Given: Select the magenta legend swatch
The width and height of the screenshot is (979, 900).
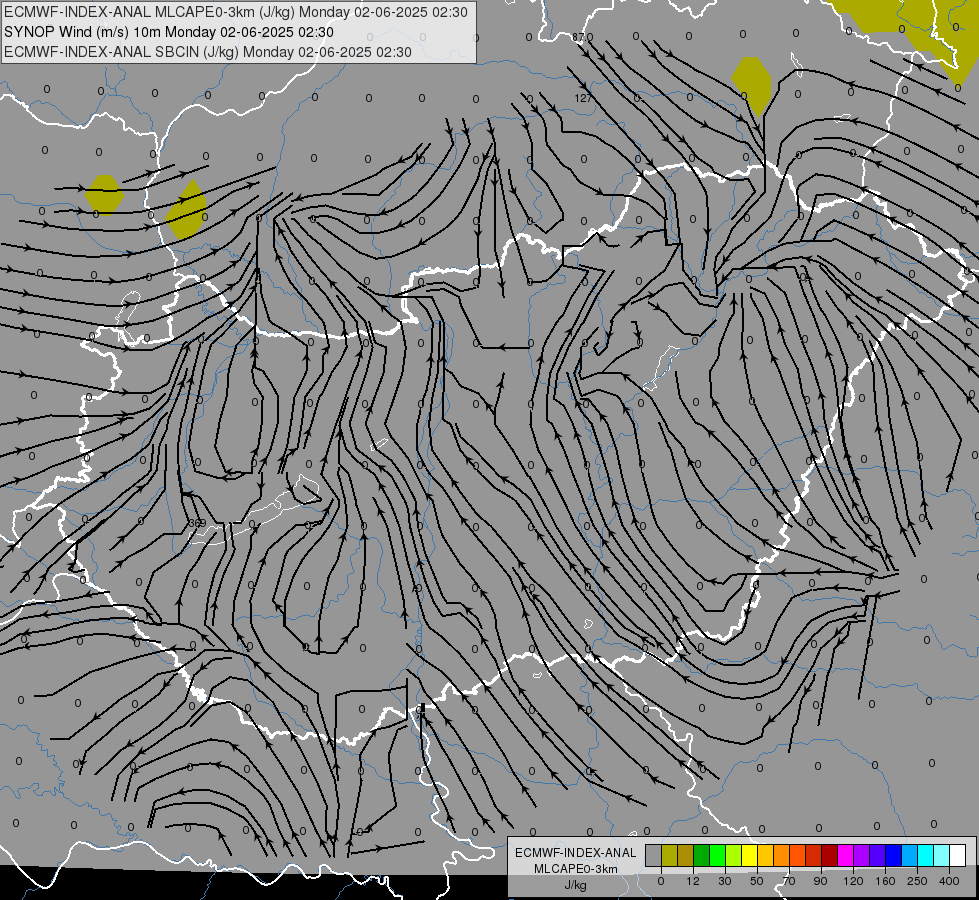Looking at the screenshot, I should click(x=846, y=855).
